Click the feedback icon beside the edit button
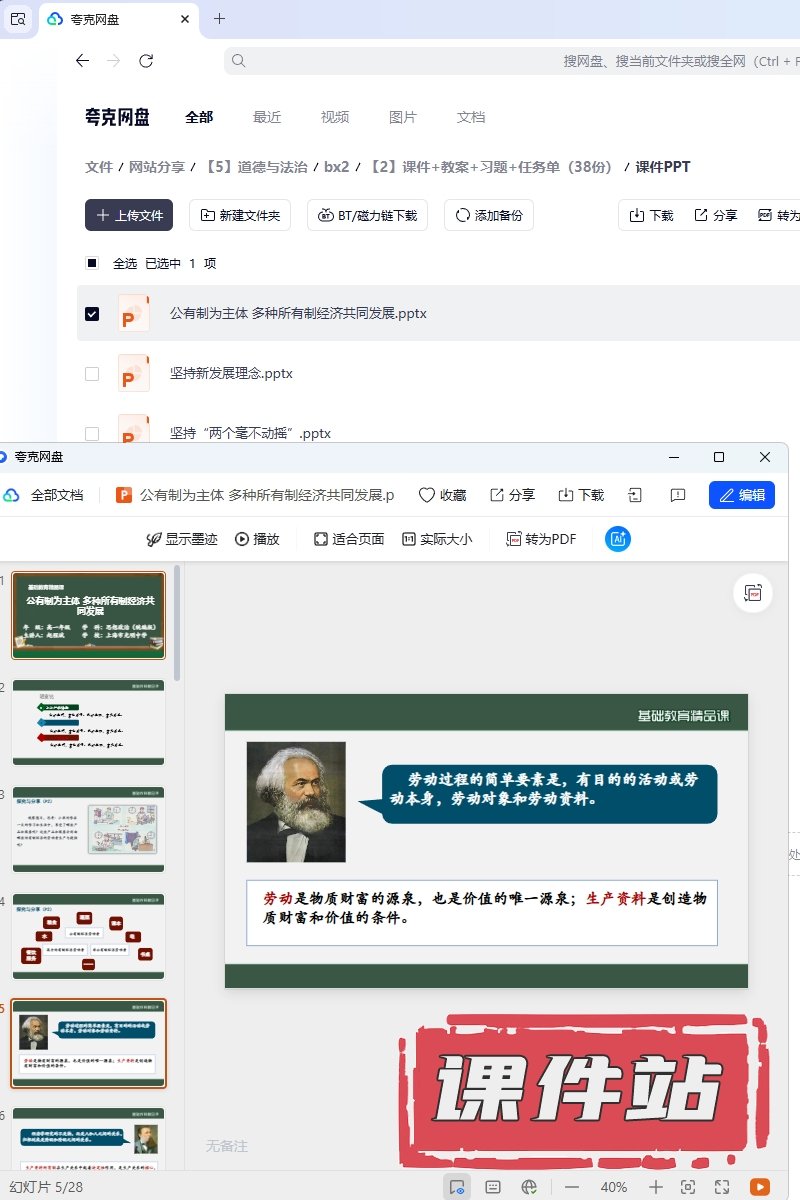Viewport: 800px width, 1200px height. [677, 495]
